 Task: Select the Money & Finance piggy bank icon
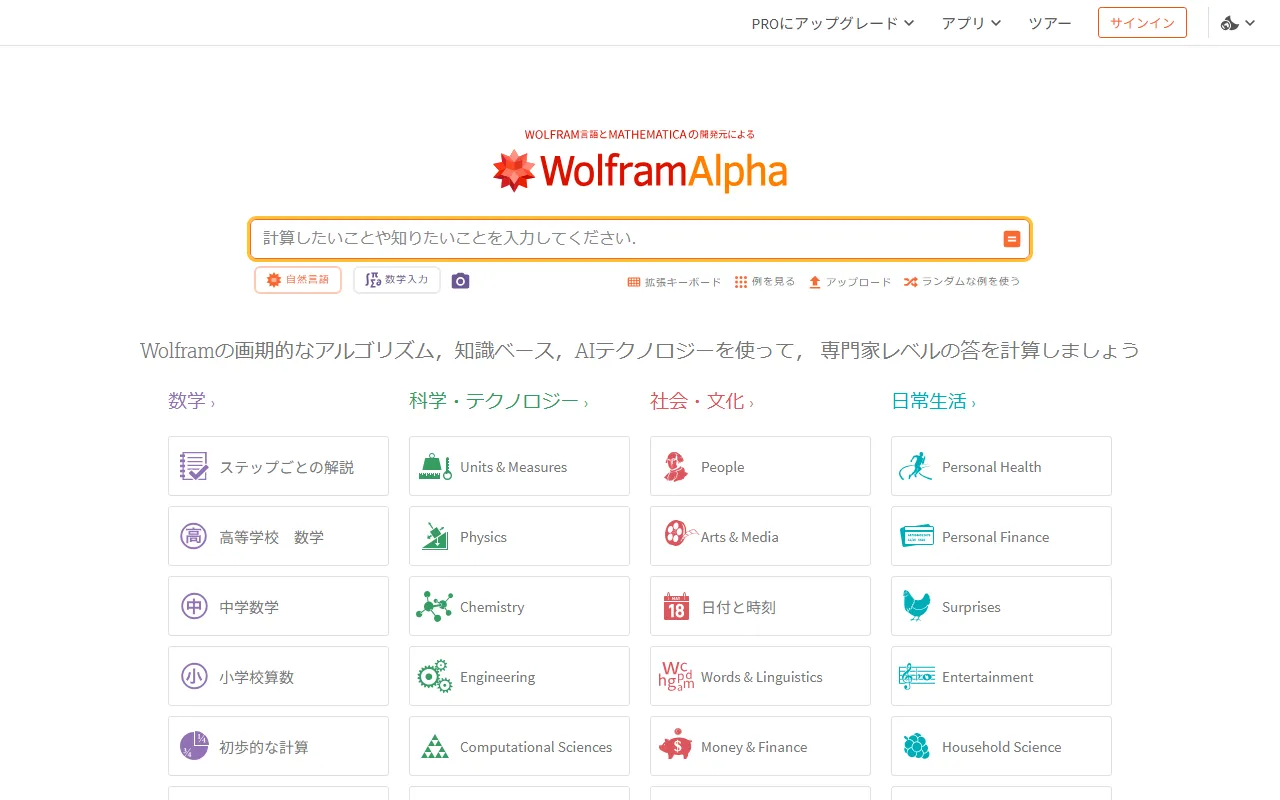pyautogui.click(x=675, y=746)
